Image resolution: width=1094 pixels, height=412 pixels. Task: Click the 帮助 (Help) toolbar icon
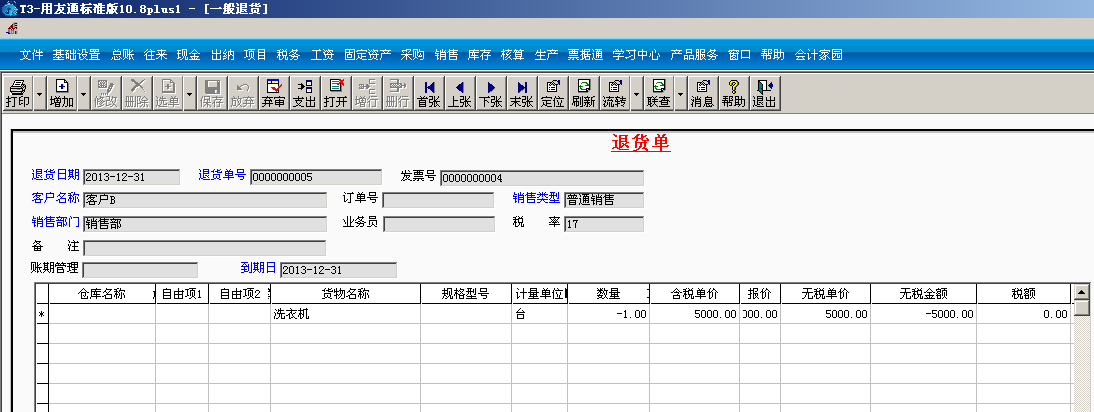click(733, 93)
